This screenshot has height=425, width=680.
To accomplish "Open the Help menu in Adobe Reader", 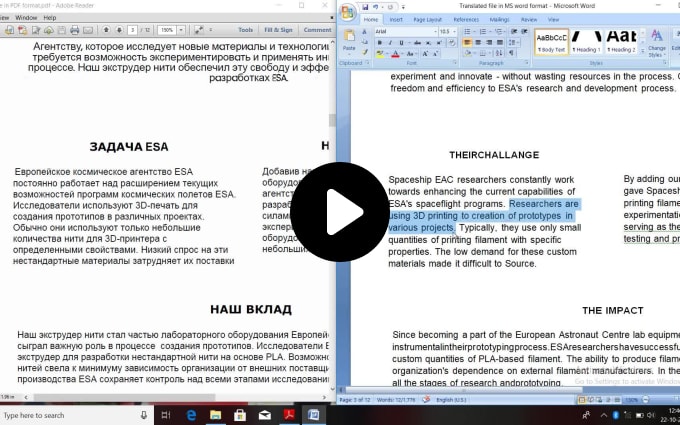I will coord(50,18).
